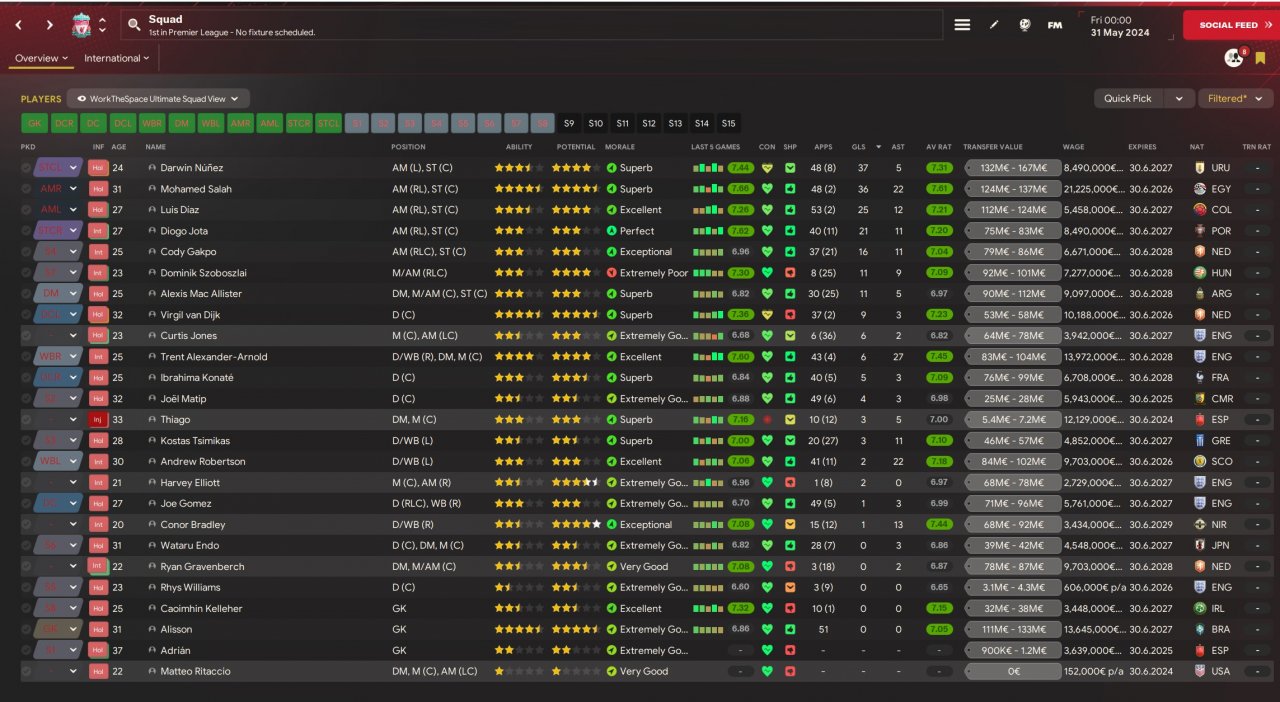Switch club using up-down arrows
This screenshot has width=1280, height=702.
[x=102, y=25]
